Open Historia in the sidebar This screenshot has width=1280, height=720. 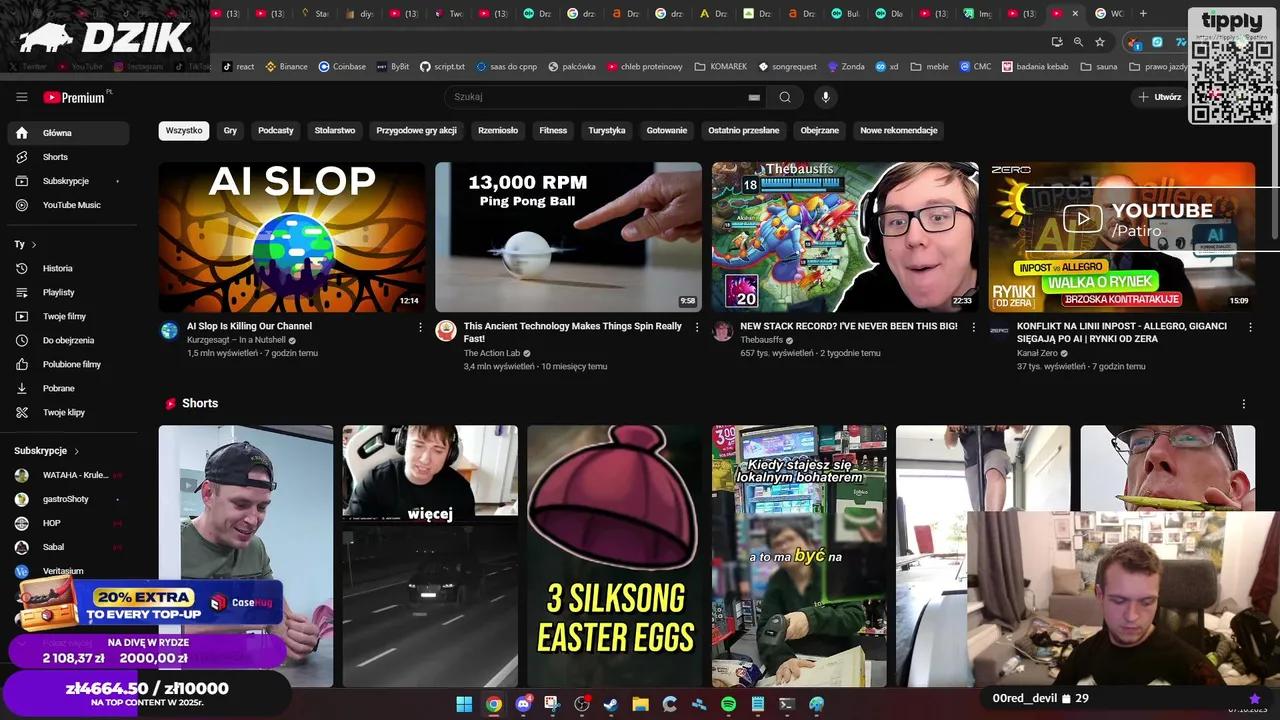[x=68, y=268]
